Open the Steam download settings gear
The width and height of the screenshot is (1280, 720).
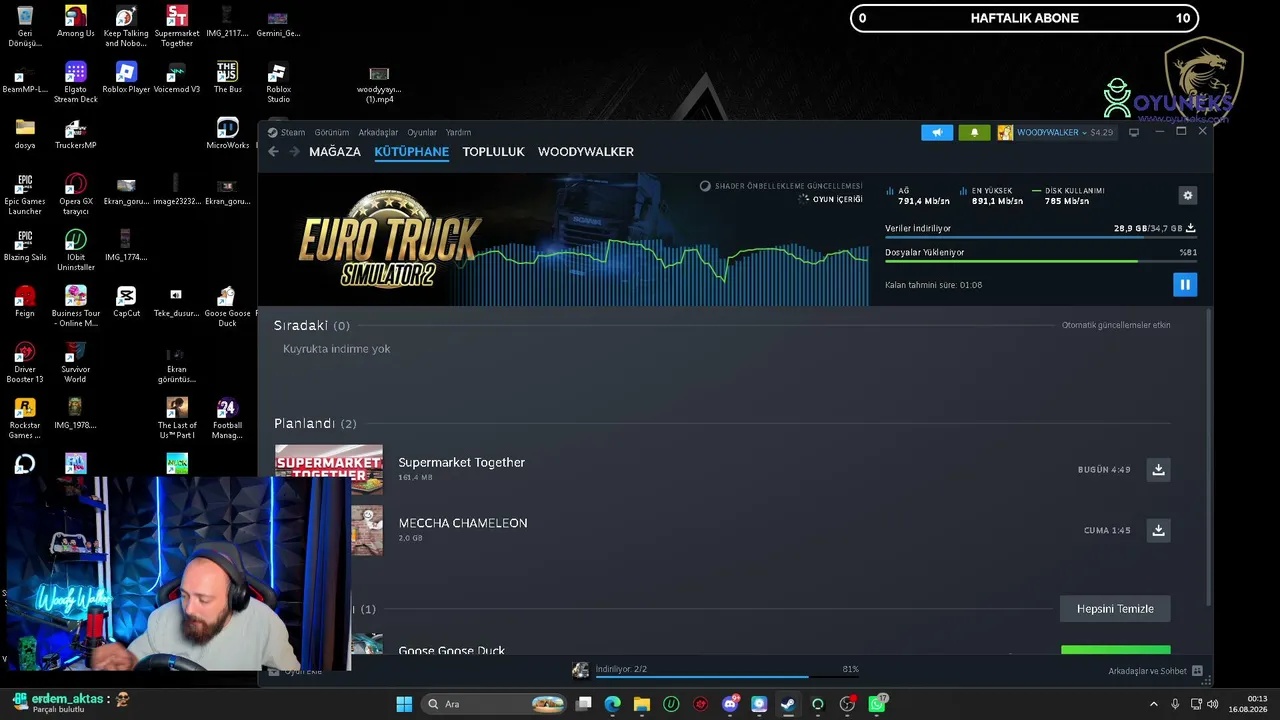(x=1187, y=195)
